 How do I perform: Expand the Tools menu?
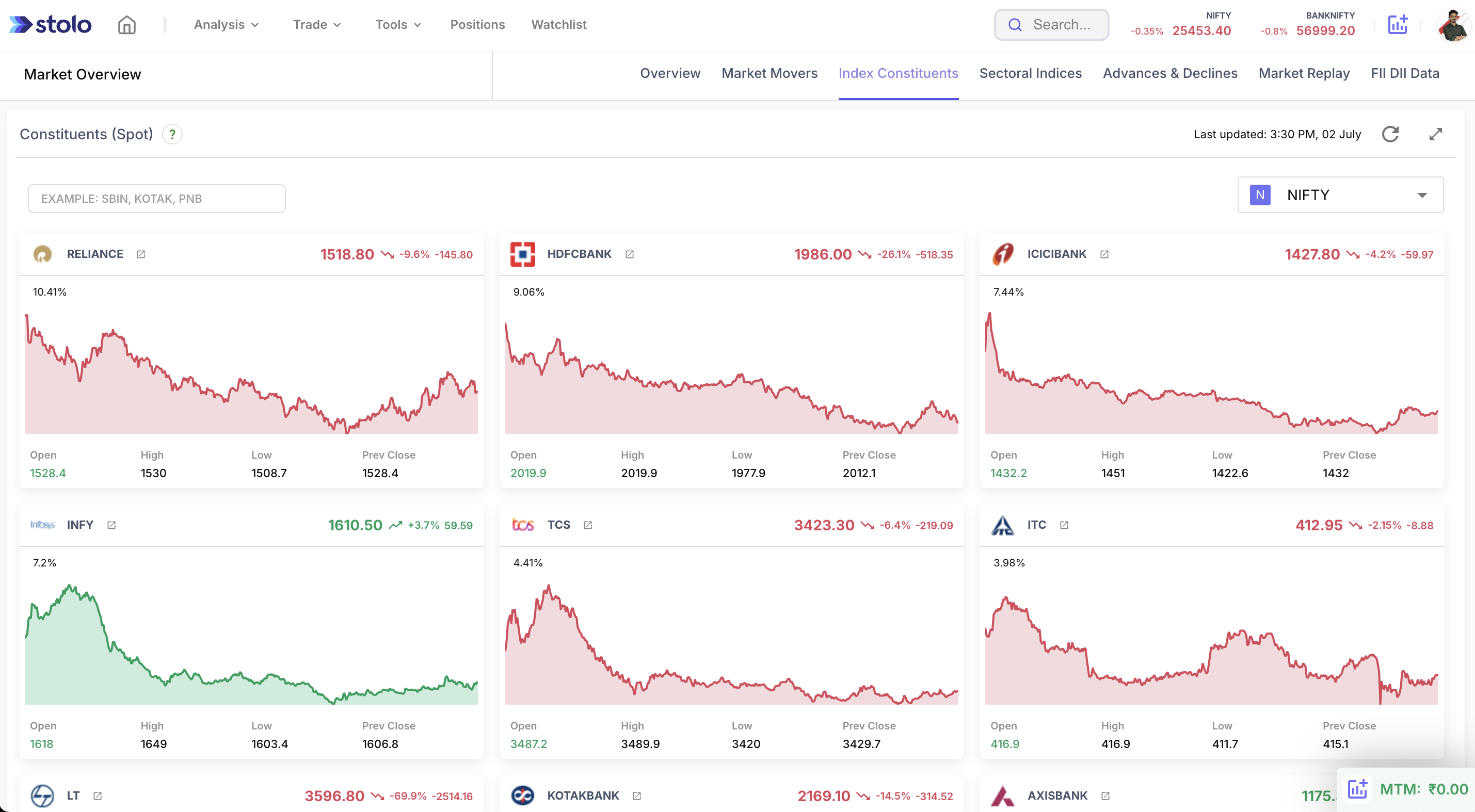398,25
